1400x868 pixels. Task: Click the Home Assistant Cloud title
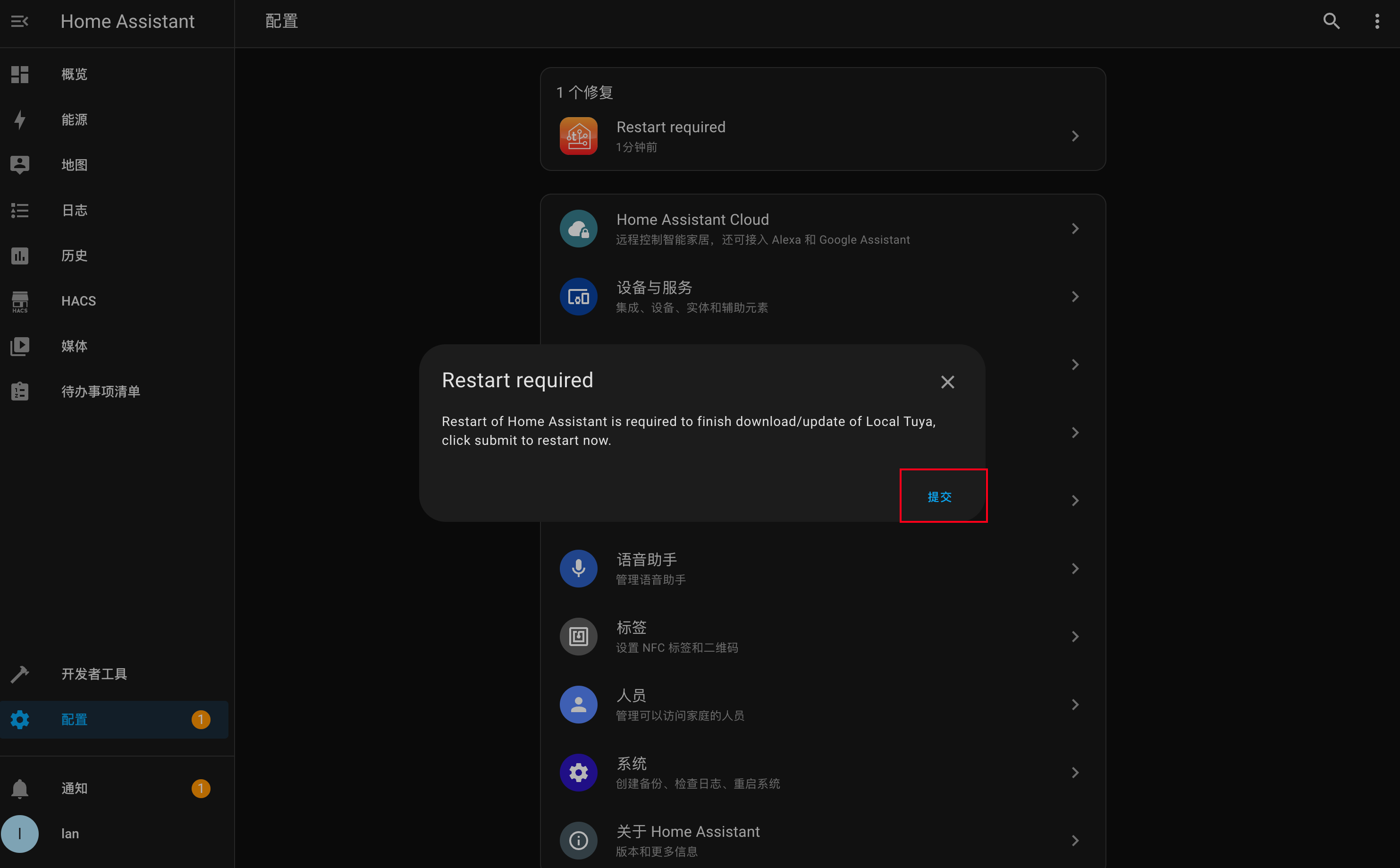(x=692, y=219)
